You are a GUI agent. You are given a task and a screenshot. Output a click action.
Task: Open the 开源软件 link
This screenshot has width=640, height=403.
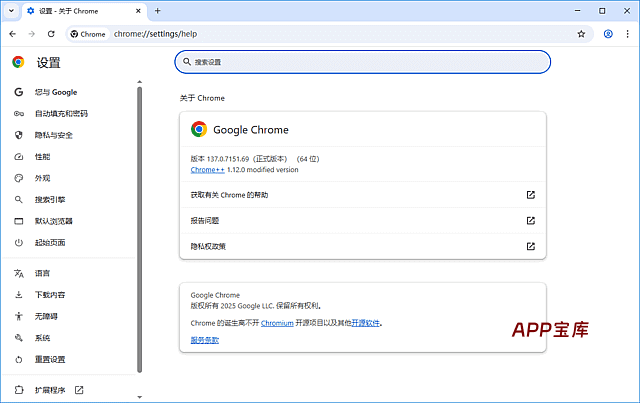[x=366, y=323]
